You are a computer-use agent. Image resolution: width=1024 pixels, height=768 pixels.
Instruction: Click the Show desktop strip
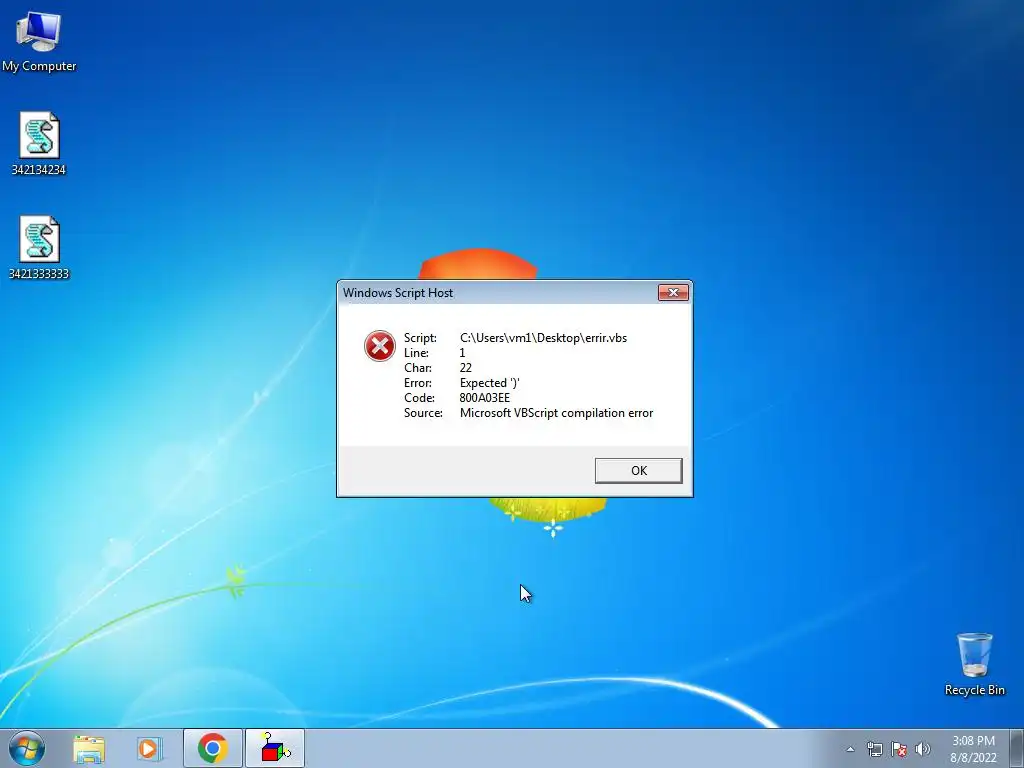coord(1017,748)
